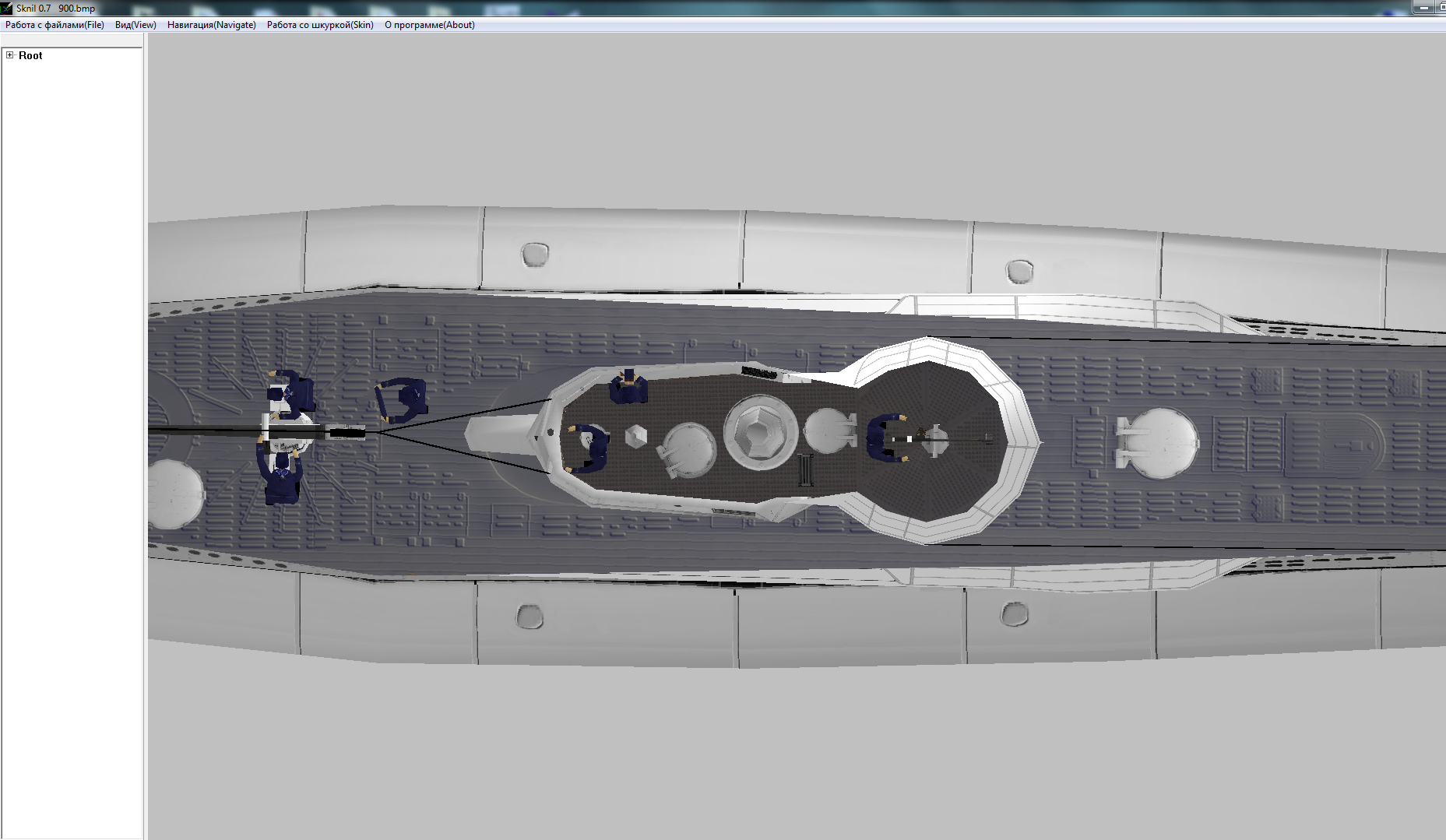Open the Работа с файлами (File) menu
Image resolution: width=1446 pixels, height=840 pixels.
click(55, 25)
